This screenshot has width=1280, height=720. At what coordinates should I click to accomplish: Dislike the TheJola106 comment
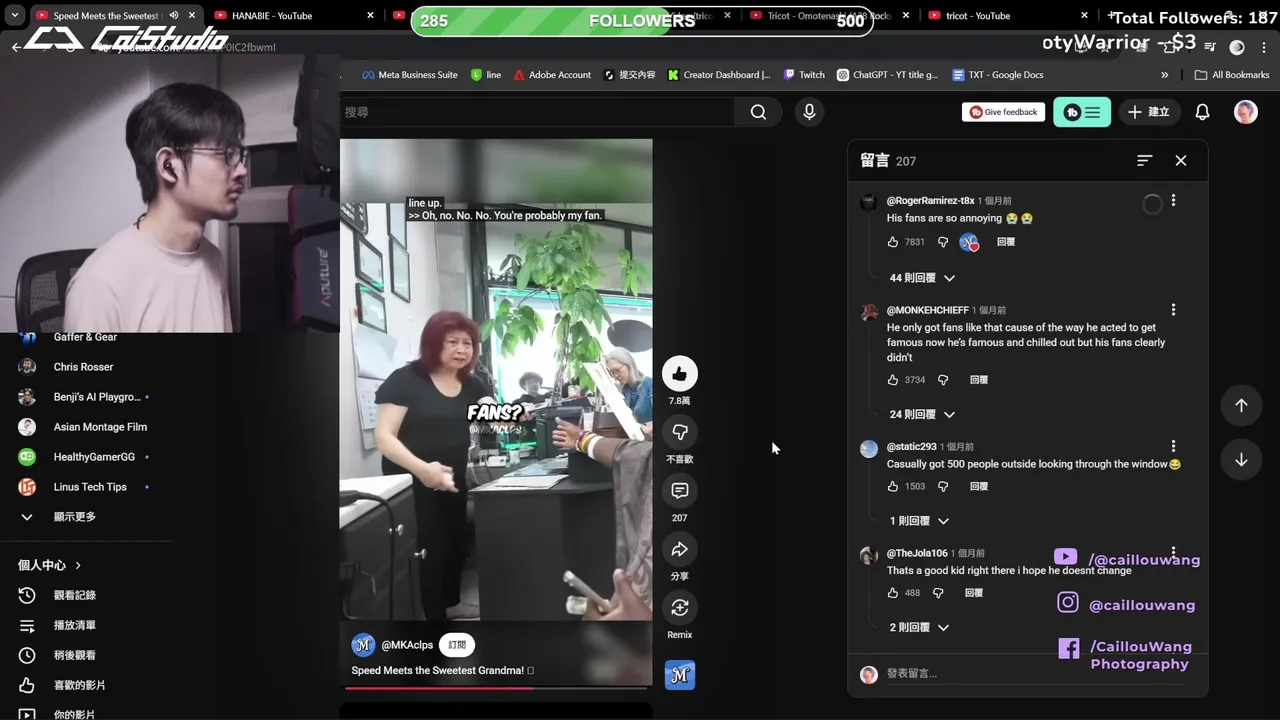coord(938,593)
